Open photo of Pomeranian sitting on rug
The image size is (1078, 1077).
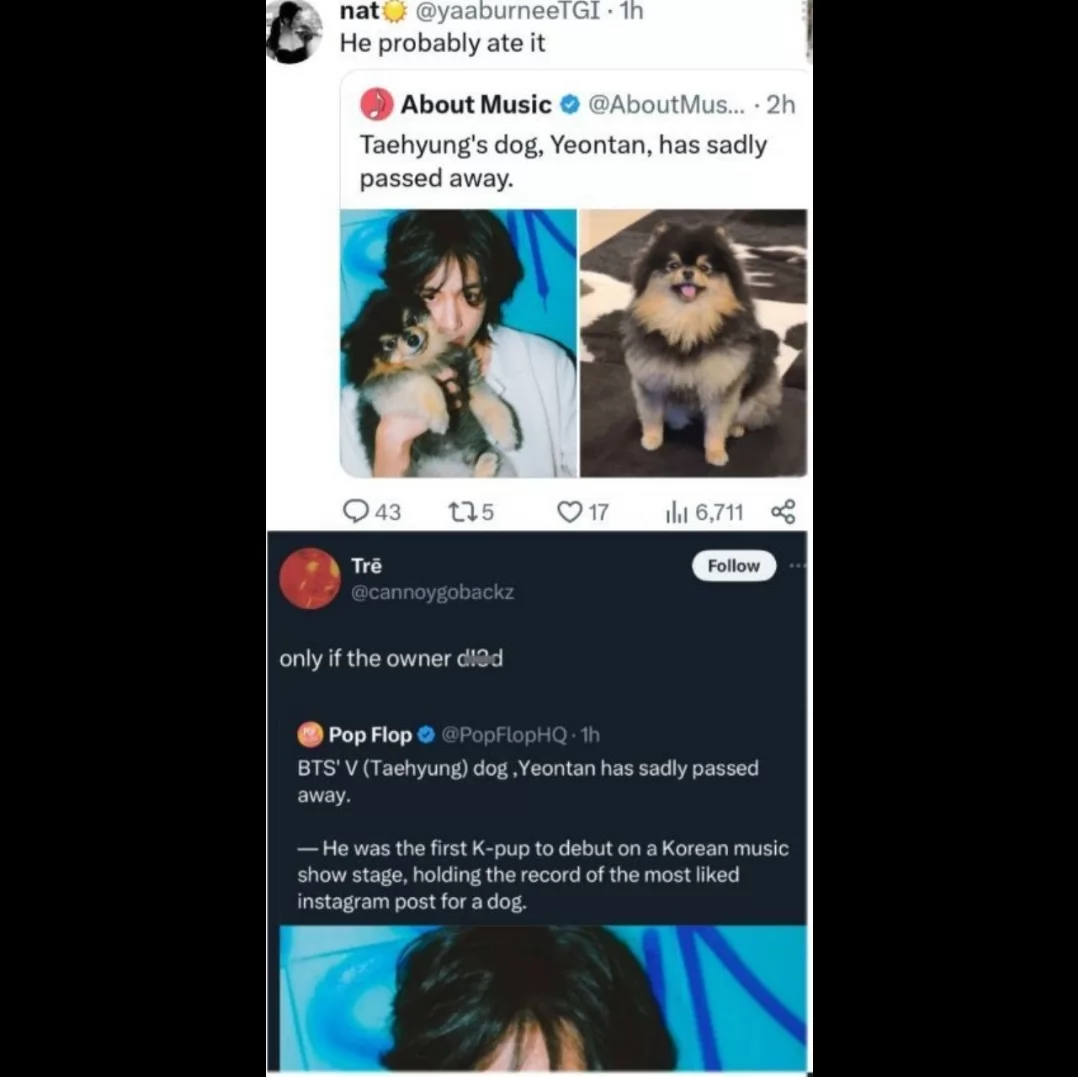tap(693, 343)
